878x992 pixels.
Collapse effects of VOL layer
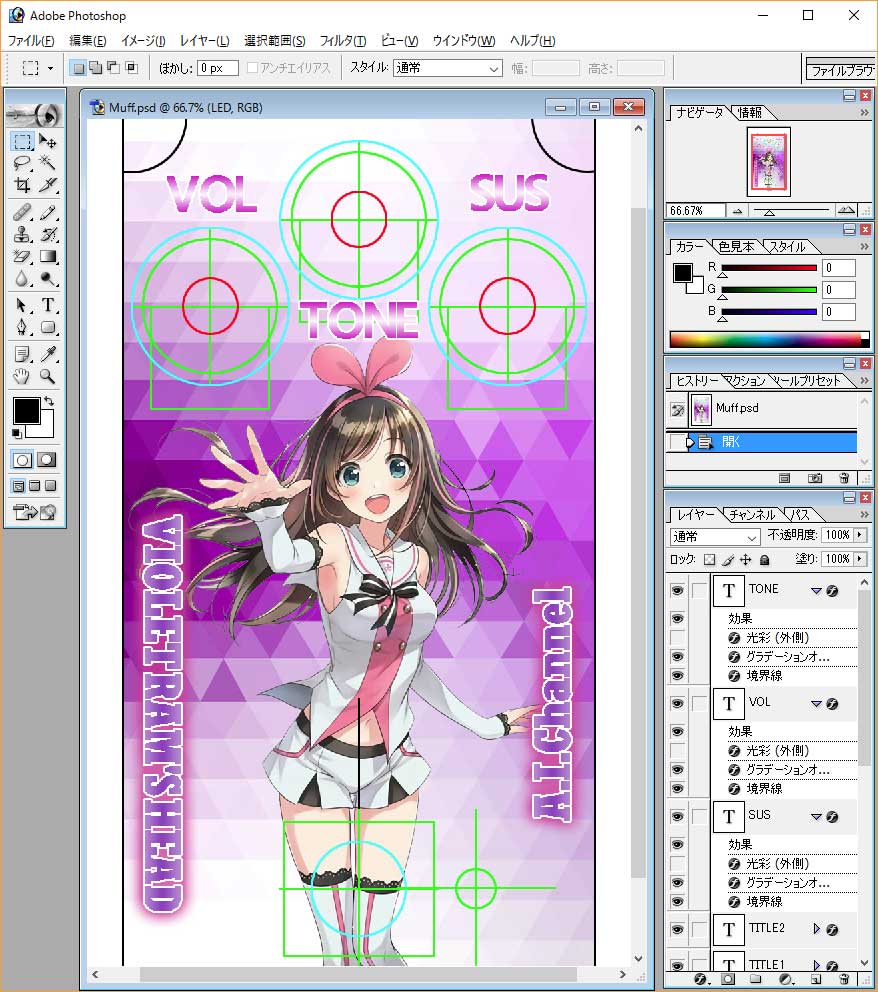click(x=816, y=704)
